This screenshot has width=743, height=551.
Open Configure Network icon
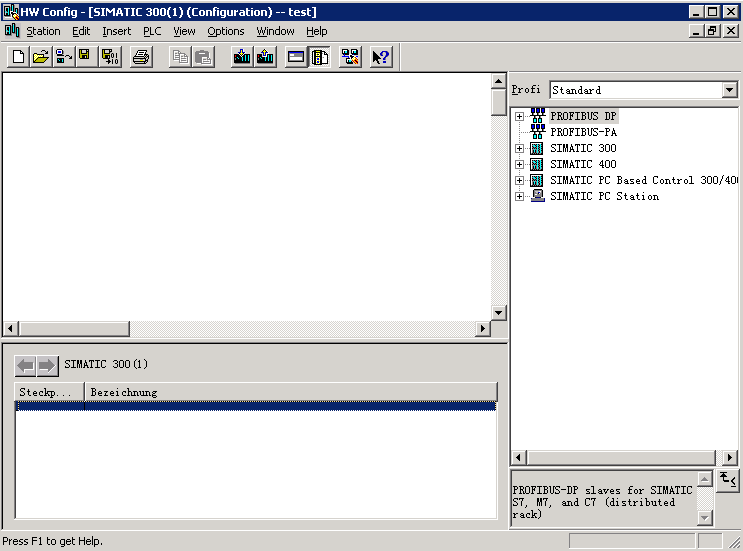click(350, 57)
